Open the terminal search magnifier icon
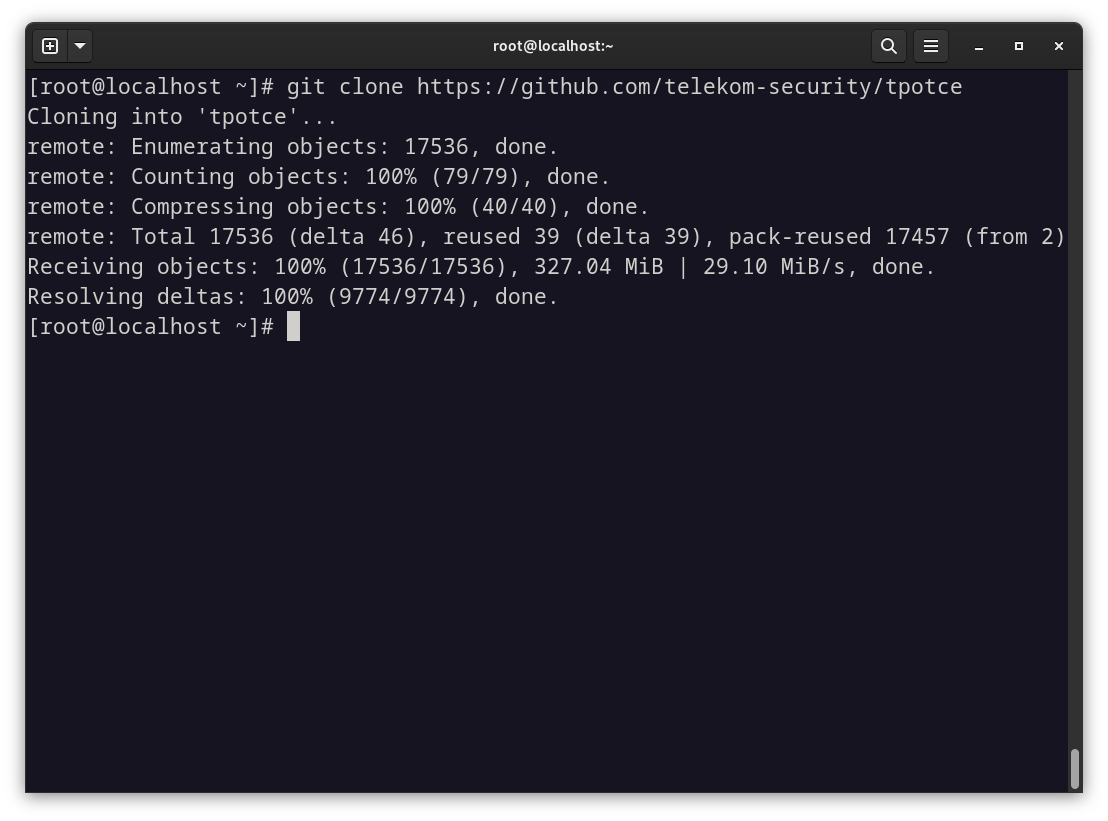Screen dimensions: 1108x821 tap(889, 45)
